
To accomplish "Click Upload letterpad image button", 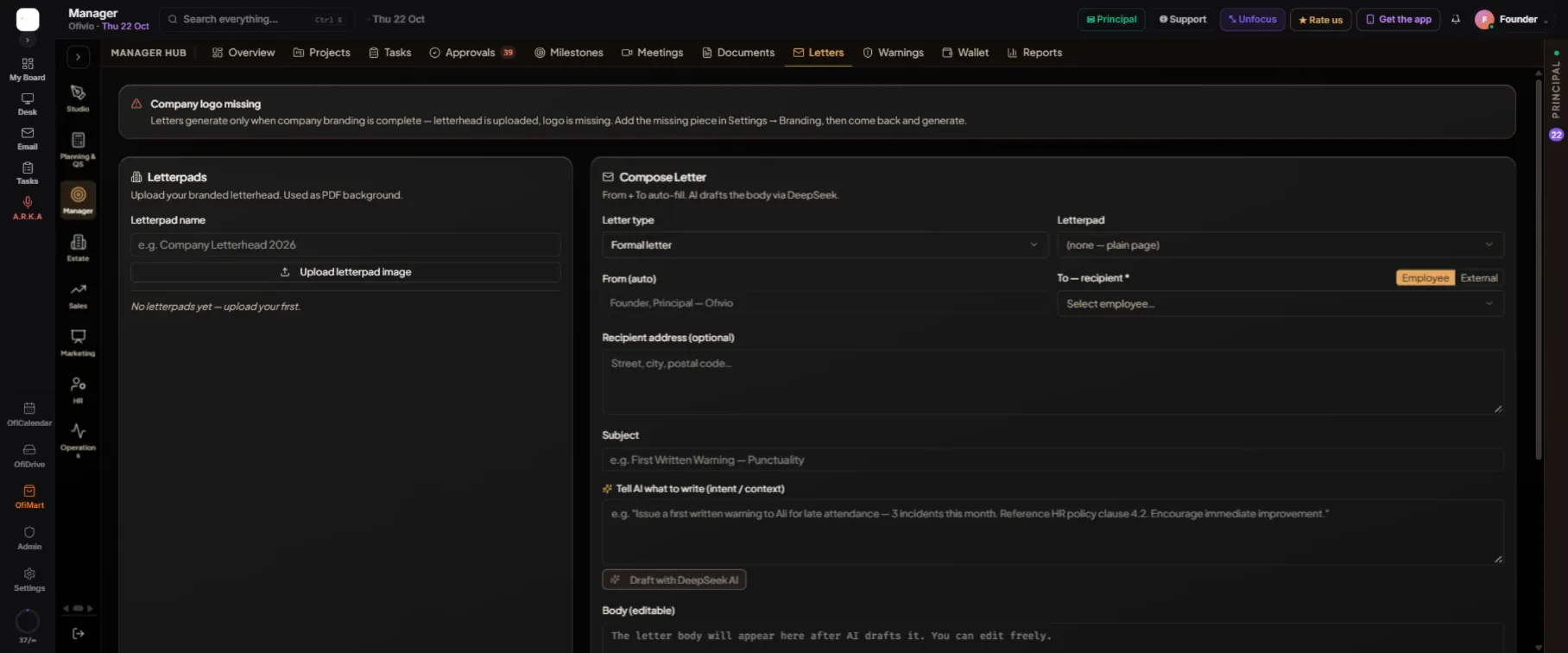I will [345, 272].
